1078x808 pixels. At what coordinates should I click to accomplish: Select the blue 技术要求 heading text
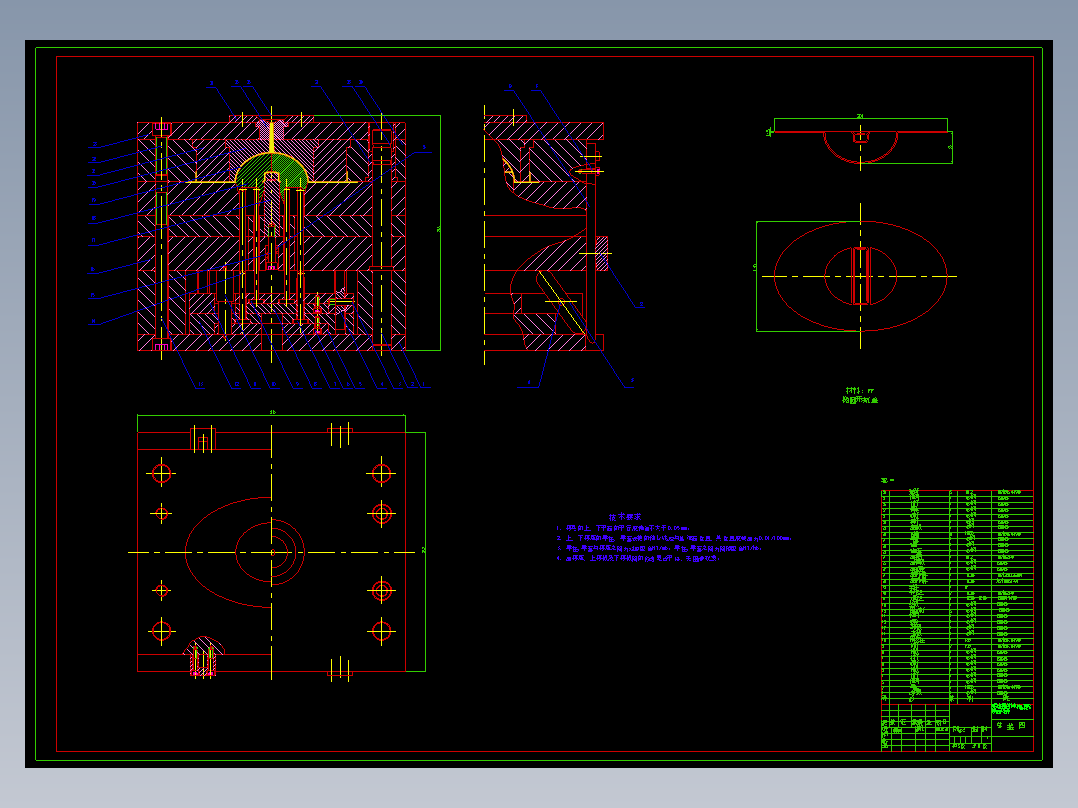pos(624,516)
